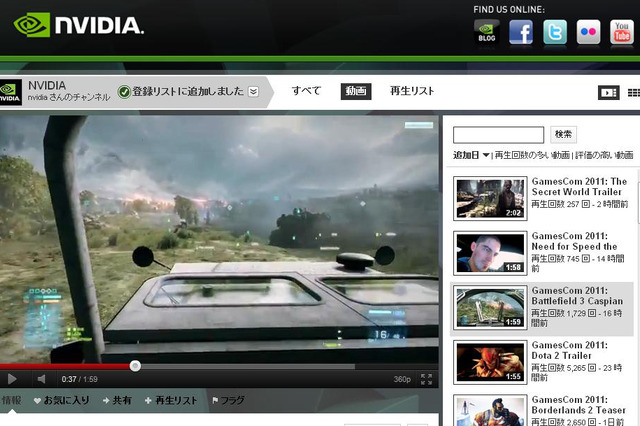Open the 情報 tab below the video
Viewport: 640px width, 426px height.
11,400
